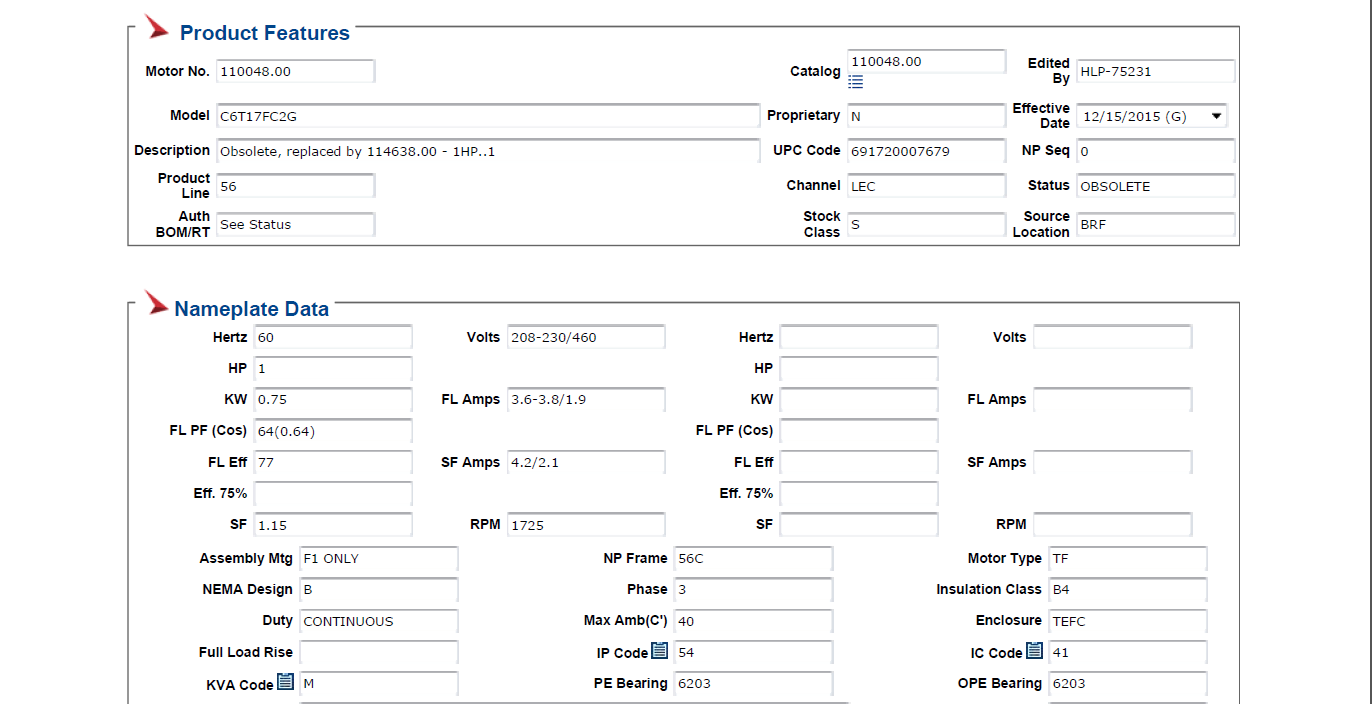Click the UPC Code field

(x=927, y=151)
